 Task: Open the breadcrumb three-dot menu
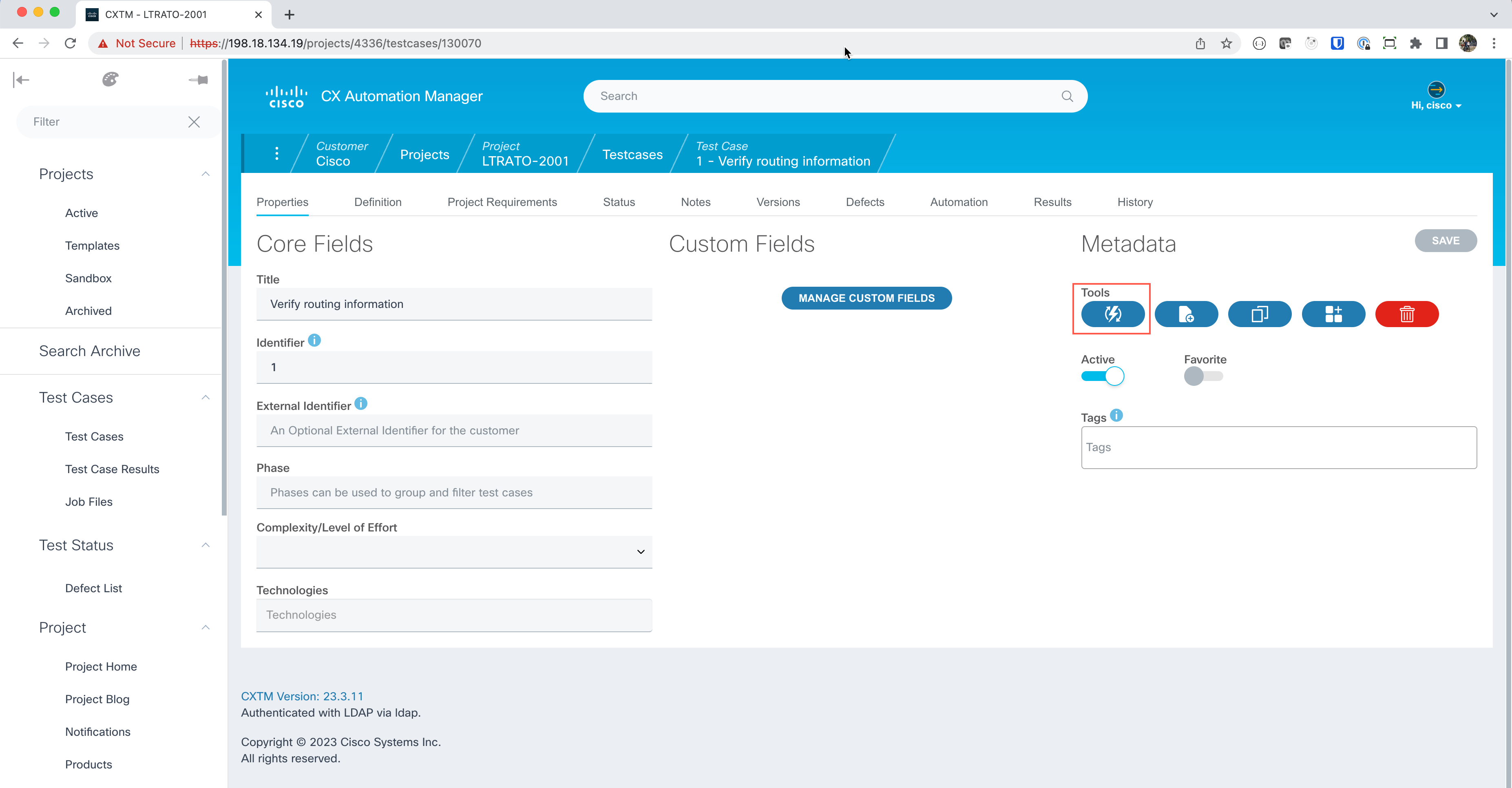pos(276,153)
